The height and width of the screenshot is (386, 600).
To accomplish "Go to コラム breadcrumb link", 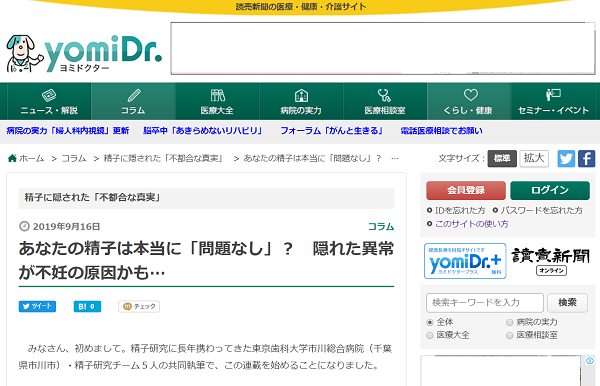I will 74,158.
